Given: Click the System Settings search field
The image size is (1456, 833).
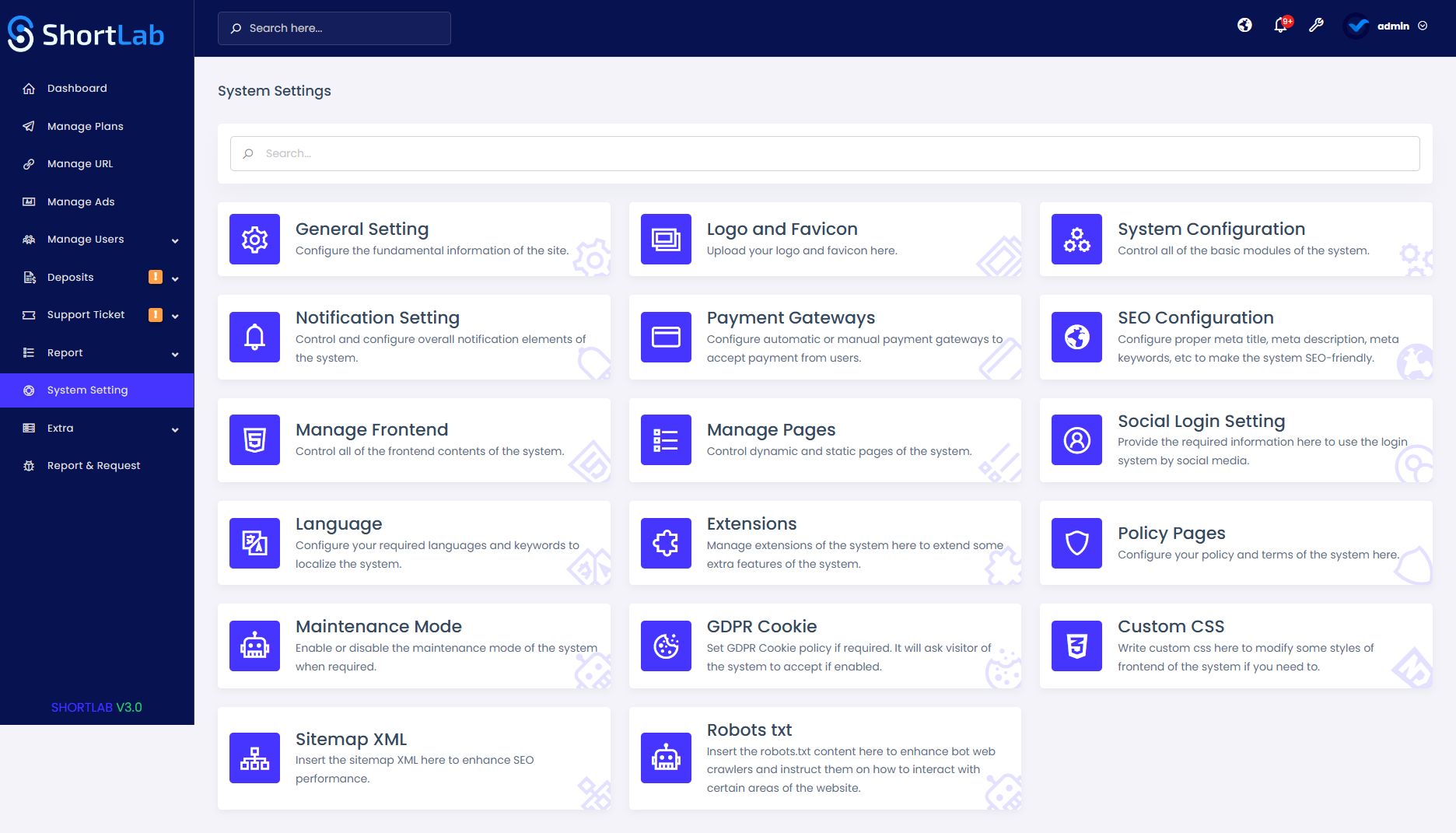Looking at the screenshot, I should 824,153.
